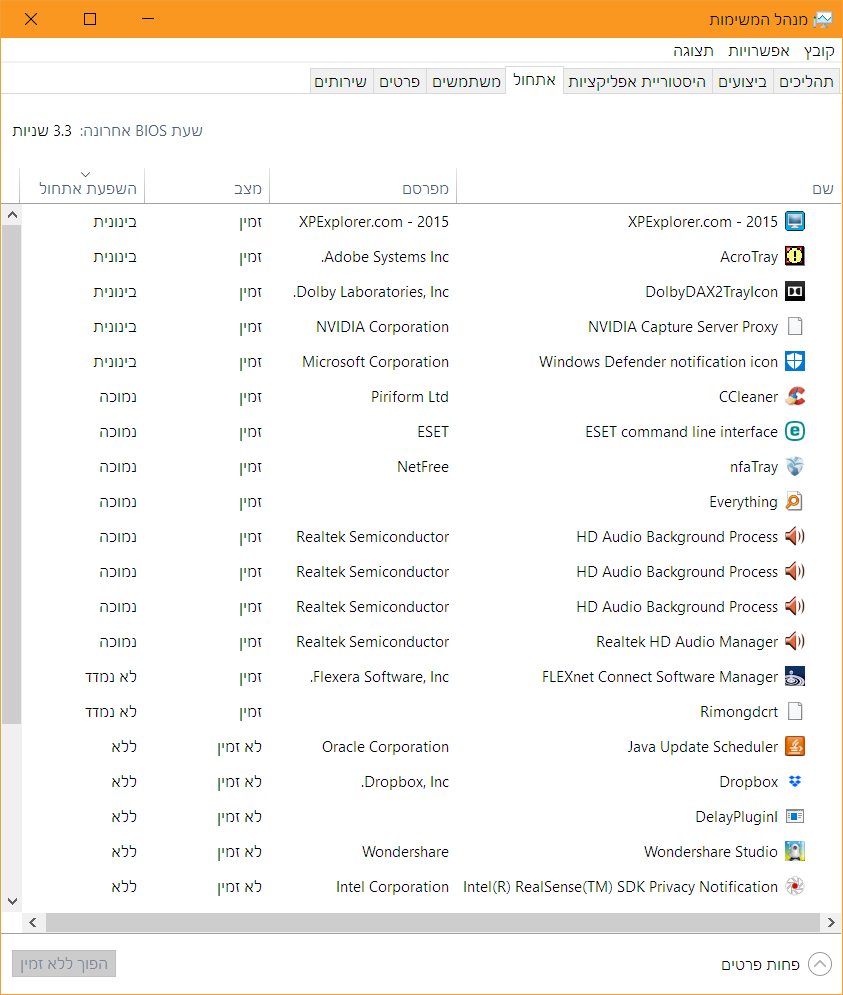Switch to the Services tab (שירותים)

(x=341, y=82)
